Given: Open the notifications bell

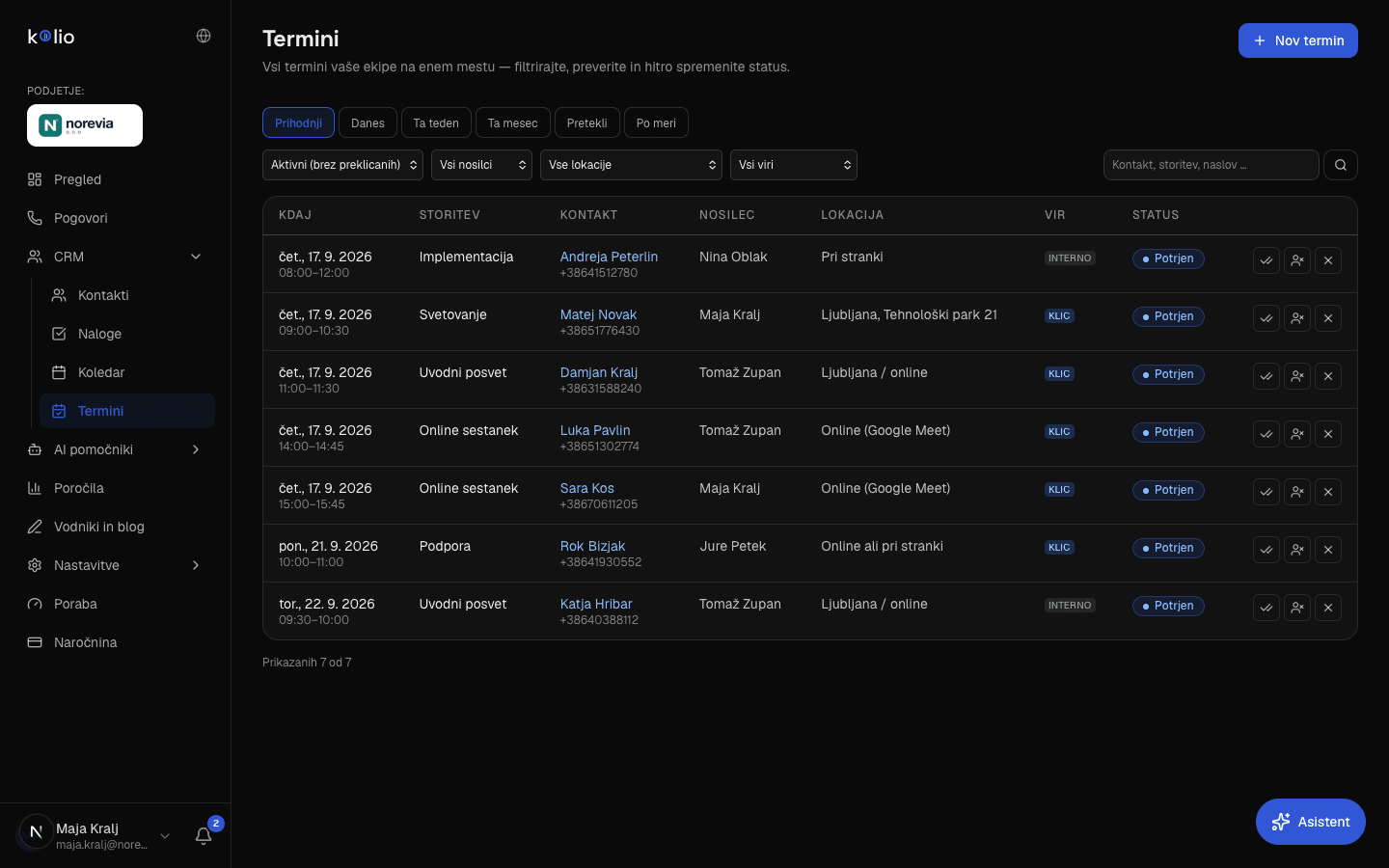Looking at the screenshot, I should click(204, 836).
